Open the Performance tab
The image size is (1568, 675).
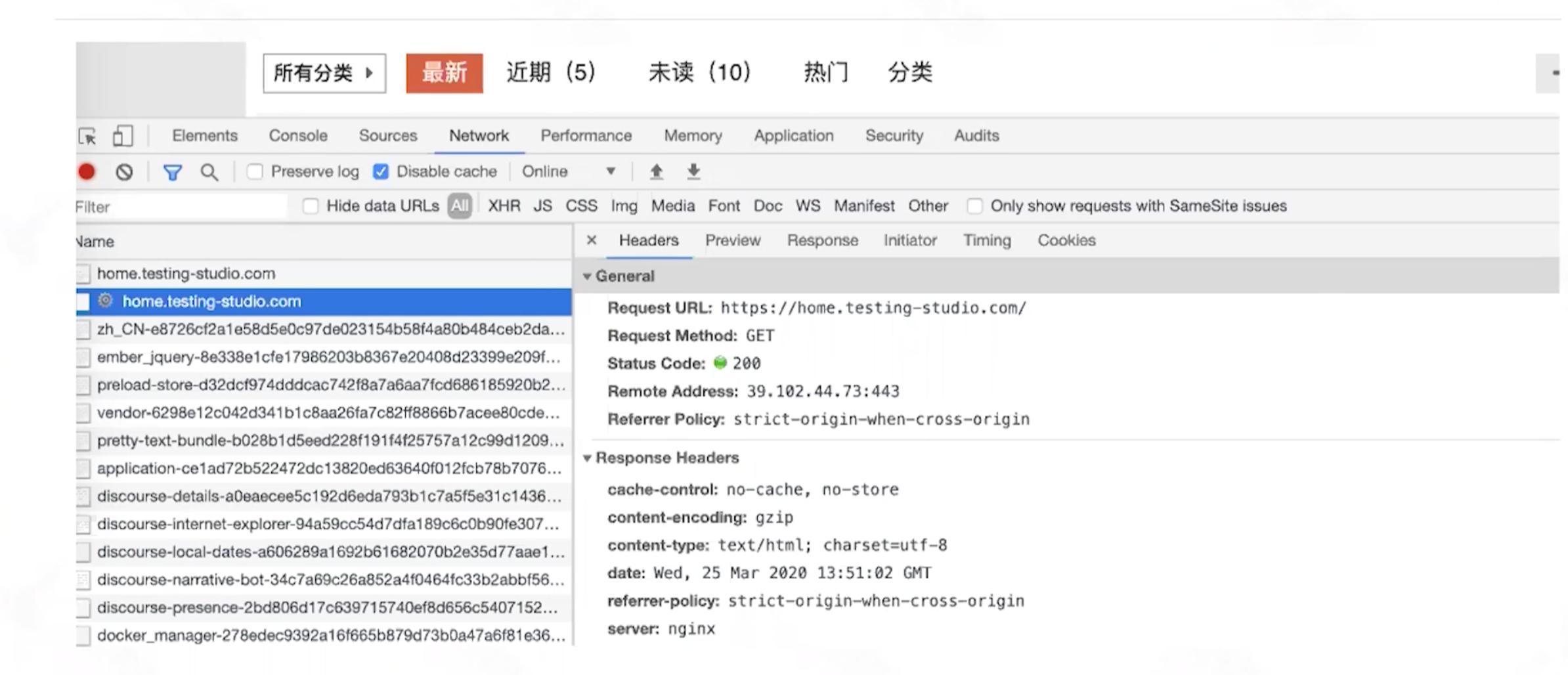point(586,136)
